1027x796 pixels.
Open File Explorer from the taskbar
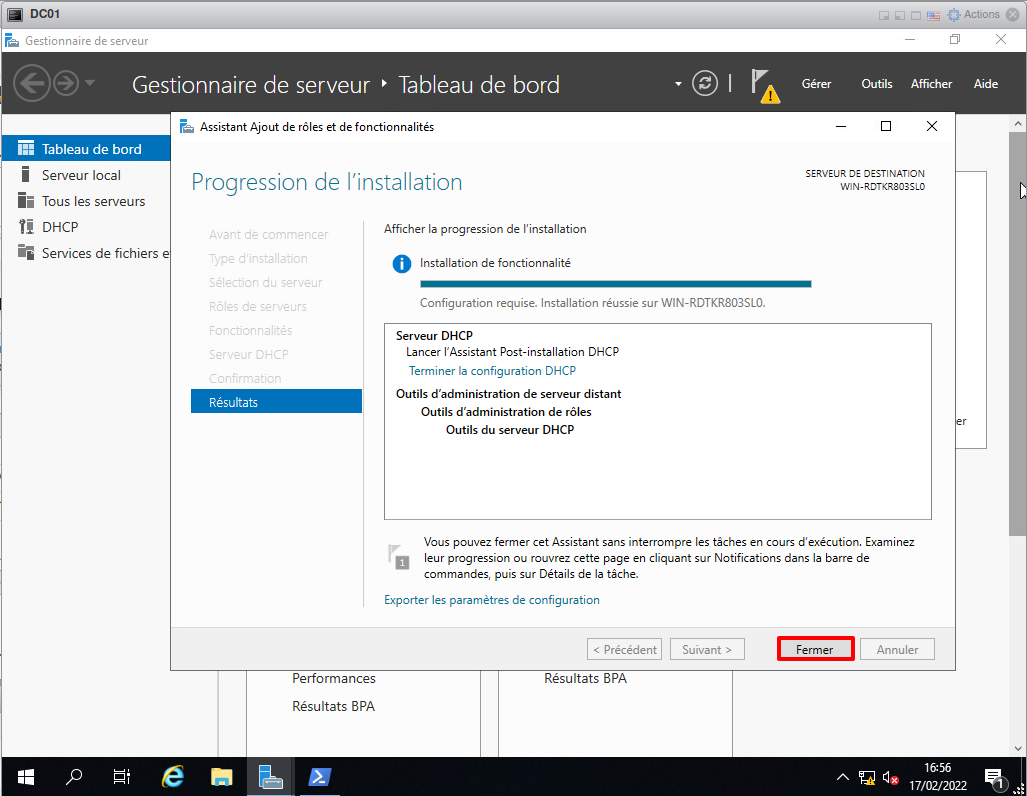click(222, 777)
